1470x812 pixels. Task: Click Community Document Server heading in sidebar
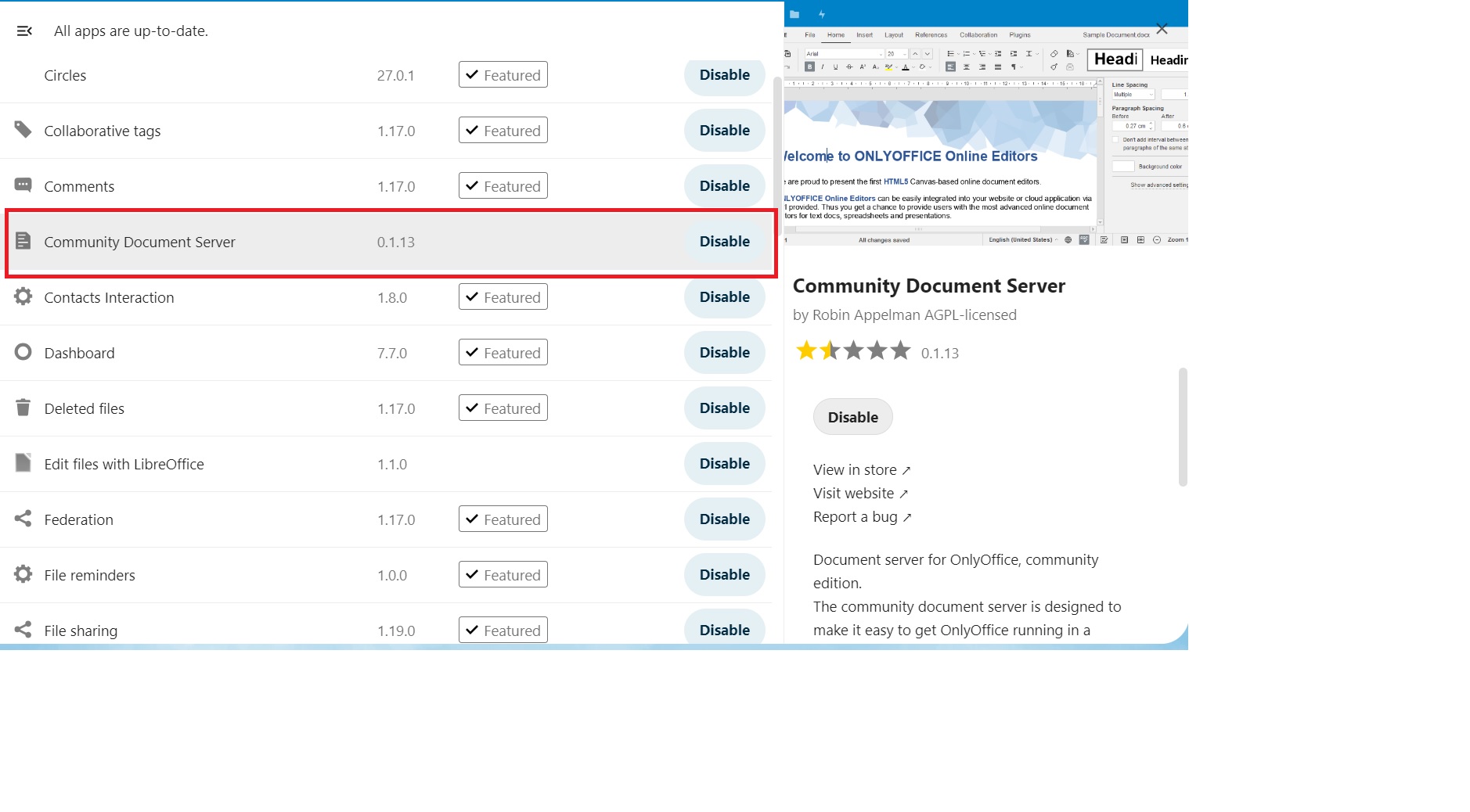(x=929, y=286)
